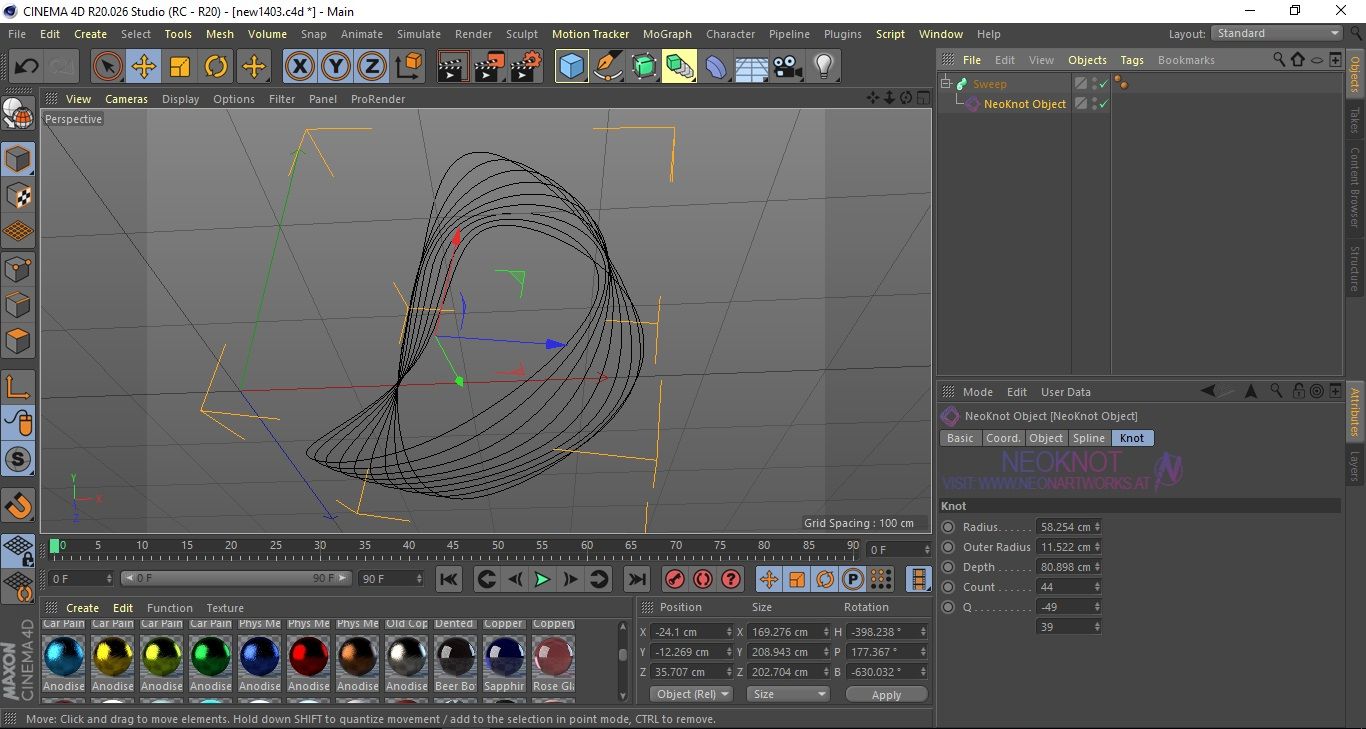Open the Cube primitive object icon
1366x729 pixels.
point(571,67)
